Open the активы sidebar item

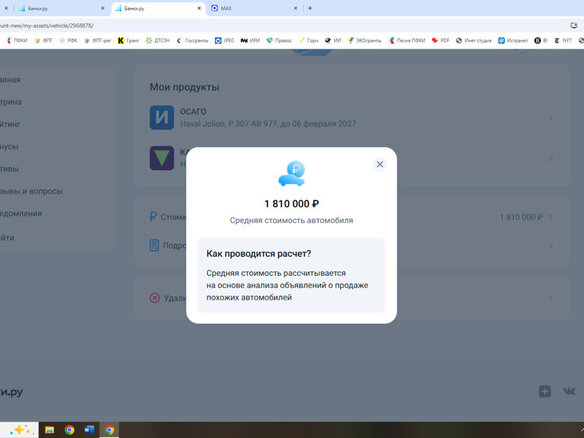9,169
